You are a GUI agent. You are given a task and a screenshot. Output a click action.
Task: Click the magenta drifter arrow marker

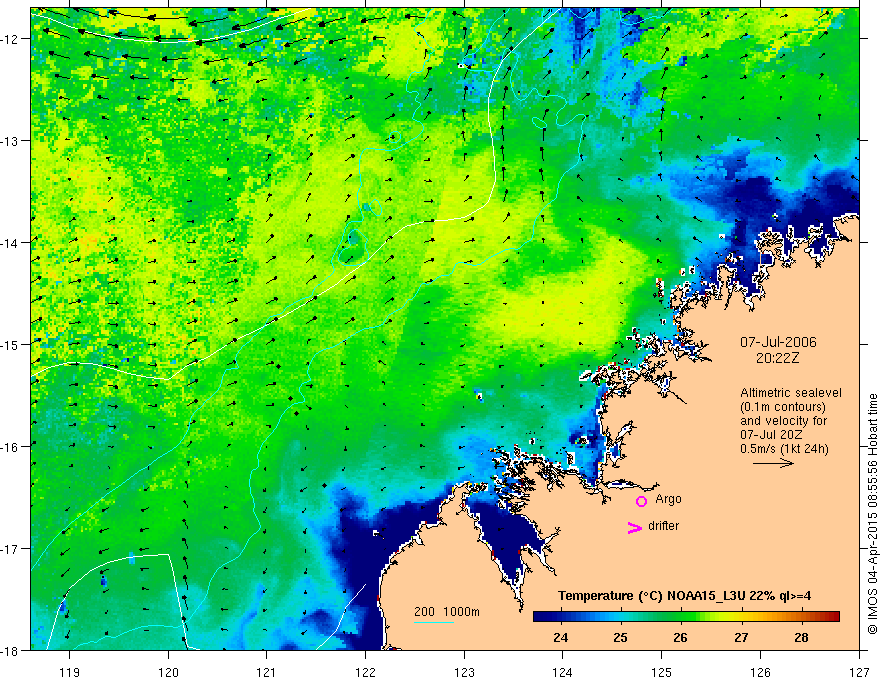tap(635, 527)
